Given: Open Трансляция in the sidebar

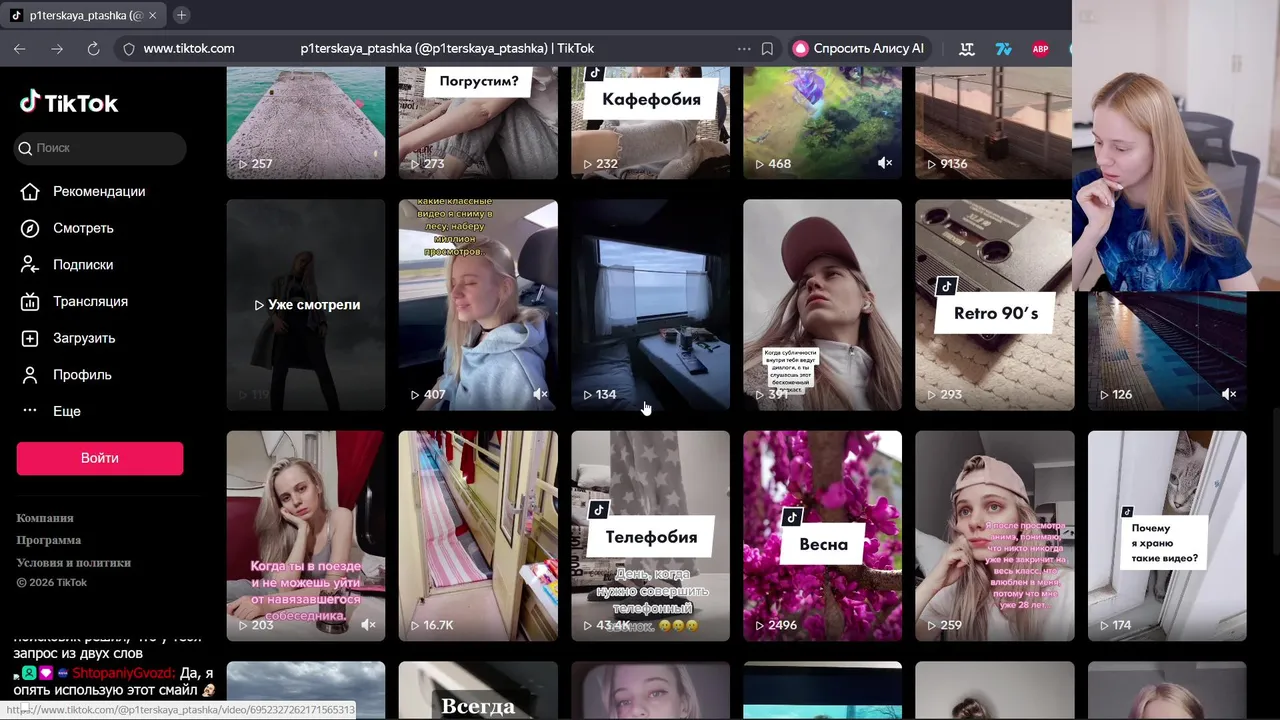Looking at the screenshot, I should [x=74, y=301].
